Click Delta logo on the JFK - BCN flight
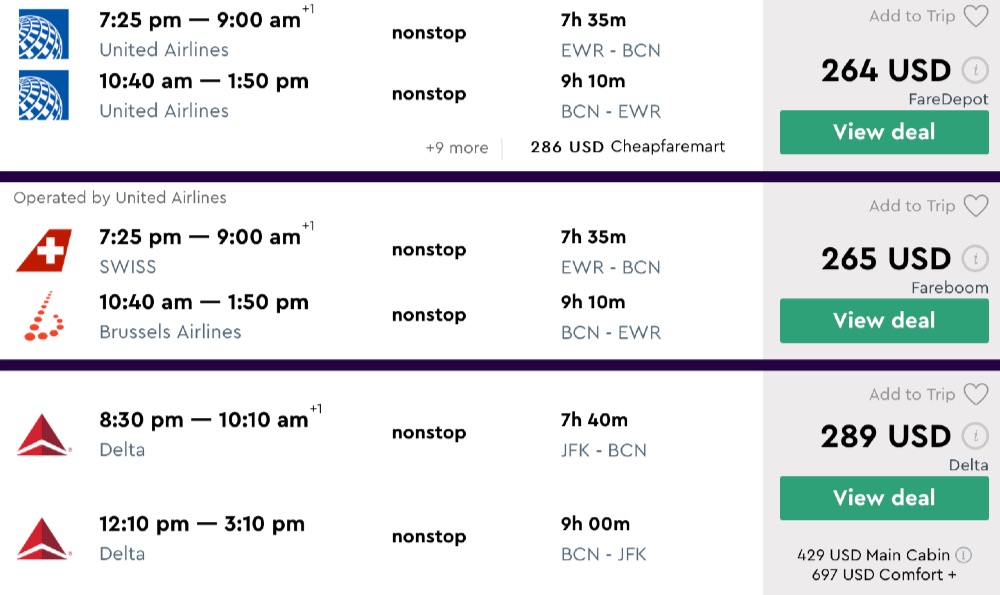The height and width of the screenshot is (595, 1000). coord(44,434)
